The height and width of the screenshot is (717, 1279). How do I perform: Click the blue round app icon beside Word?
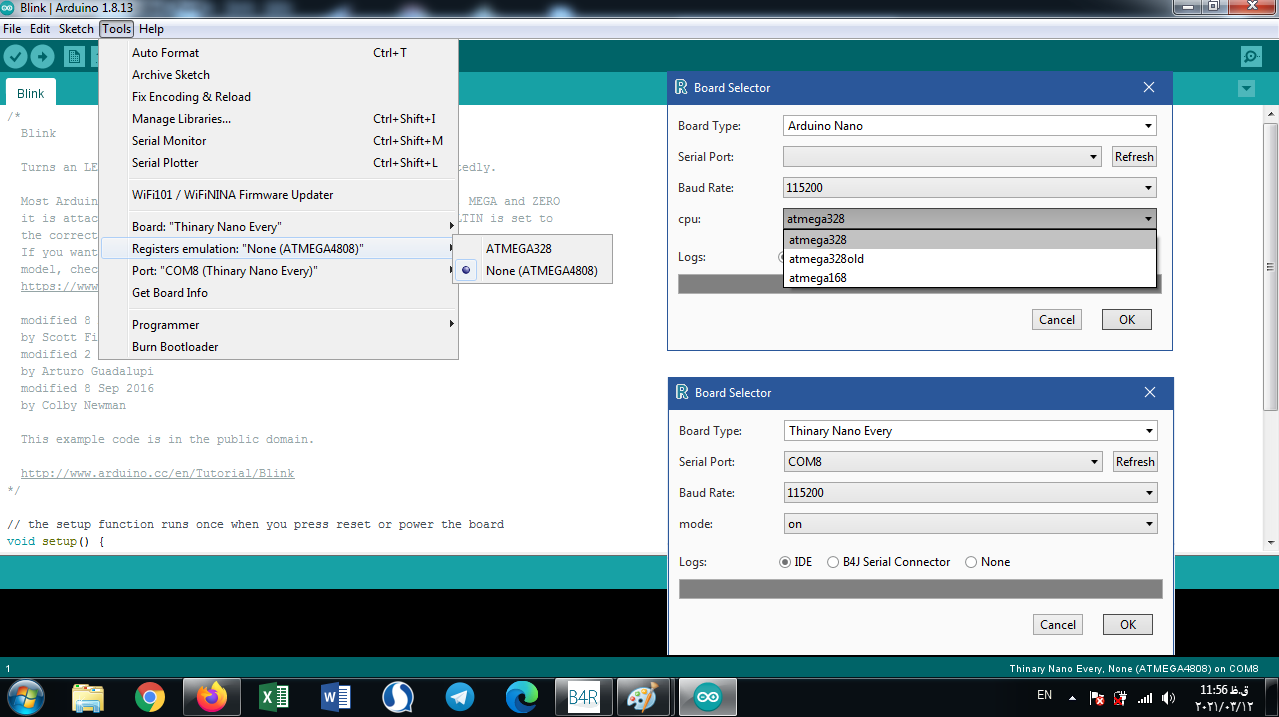pos(398,696)
